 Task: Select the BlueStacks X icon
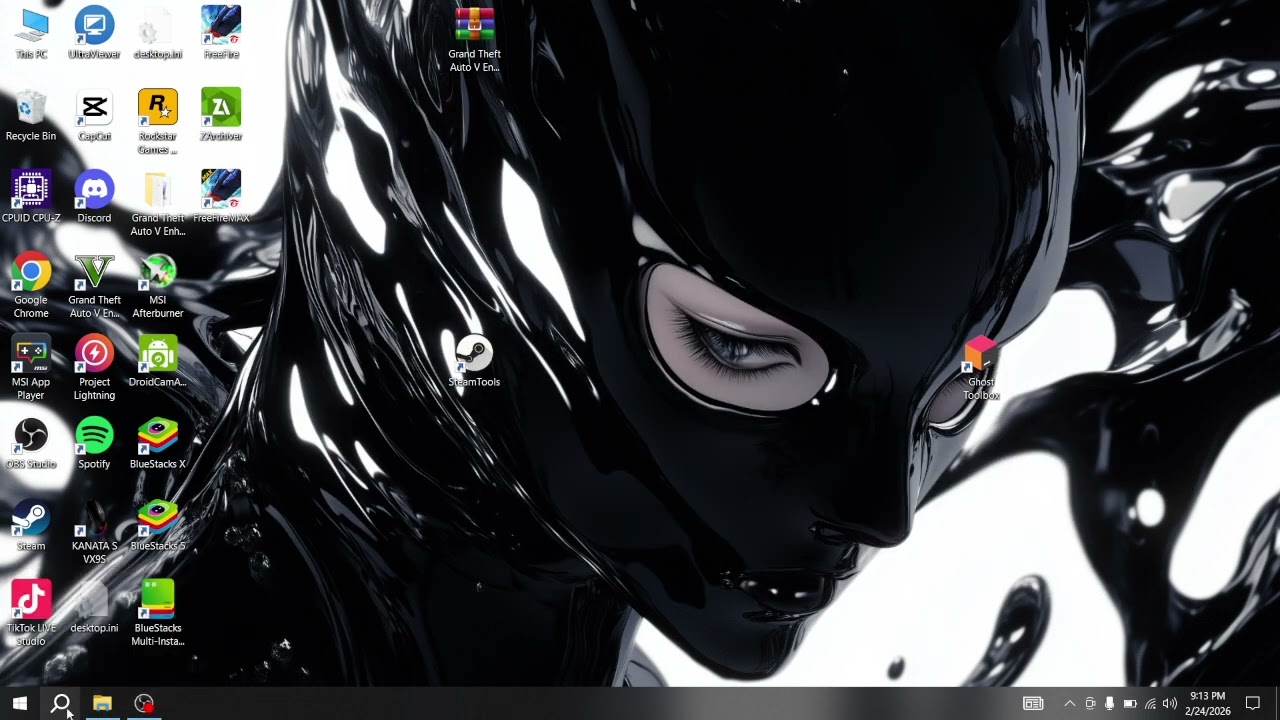pyautogui.click(x=158, y=443)
